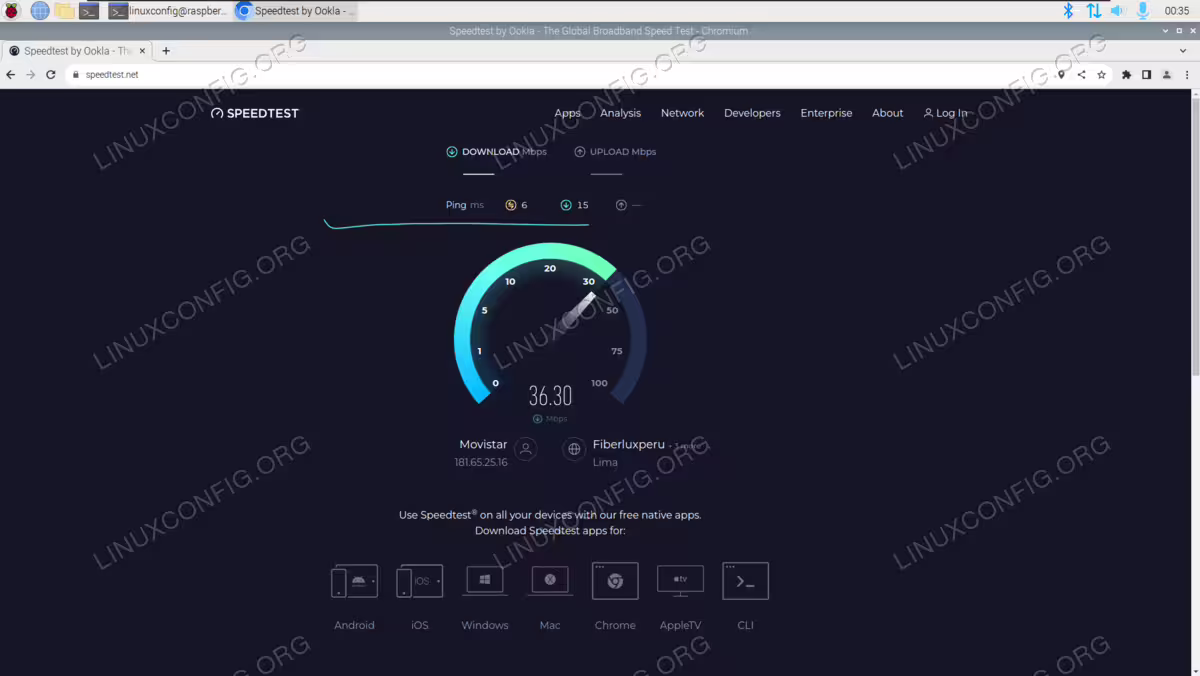
Task: Download the Windows app
Action: (485, 597)
